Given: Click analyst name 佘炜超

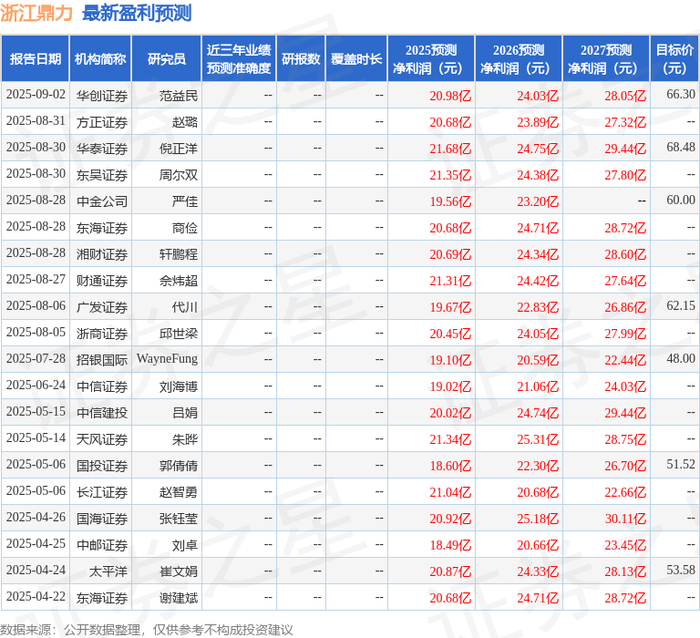Looking at the screenshot, I should pos(179,281).
